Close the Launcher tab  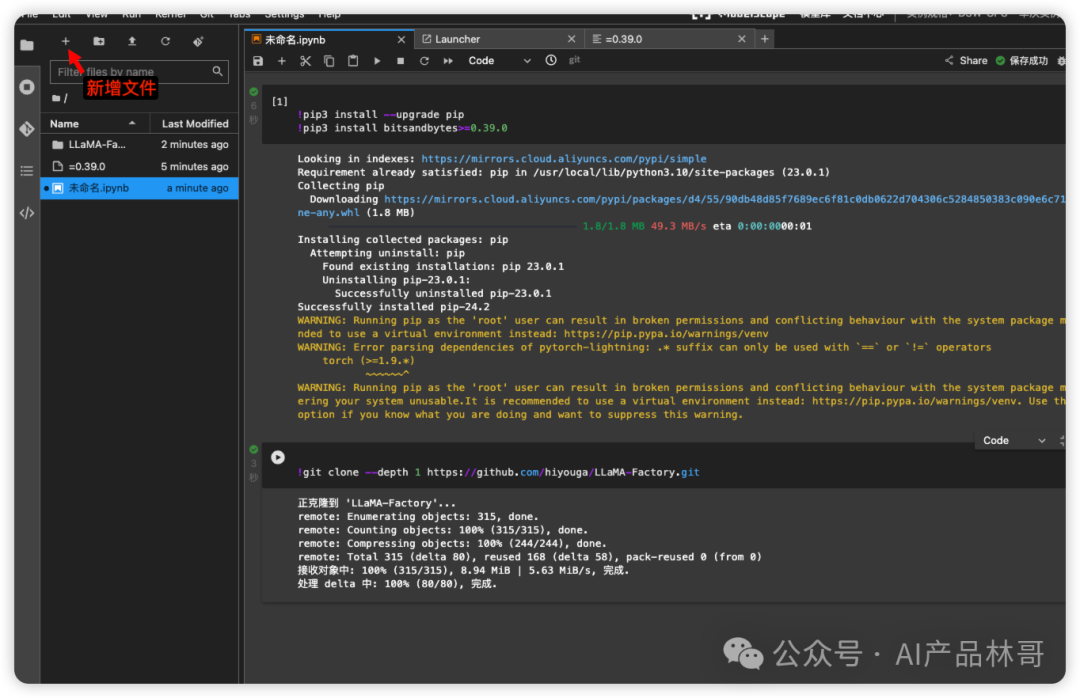click(571, 39)
